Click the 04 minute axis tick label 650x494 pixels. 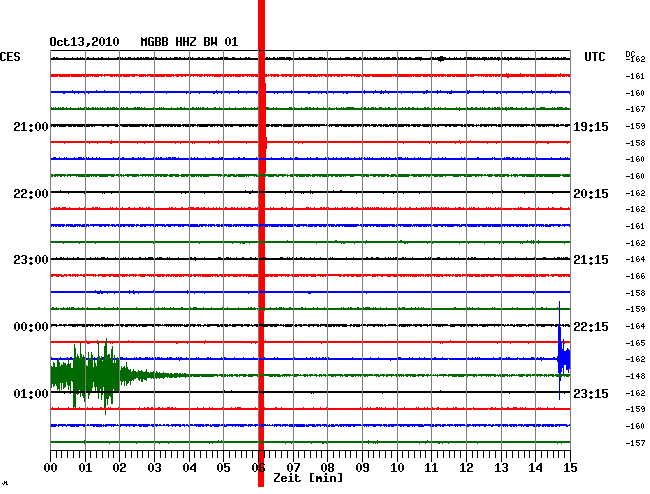[x=189, y=468]
